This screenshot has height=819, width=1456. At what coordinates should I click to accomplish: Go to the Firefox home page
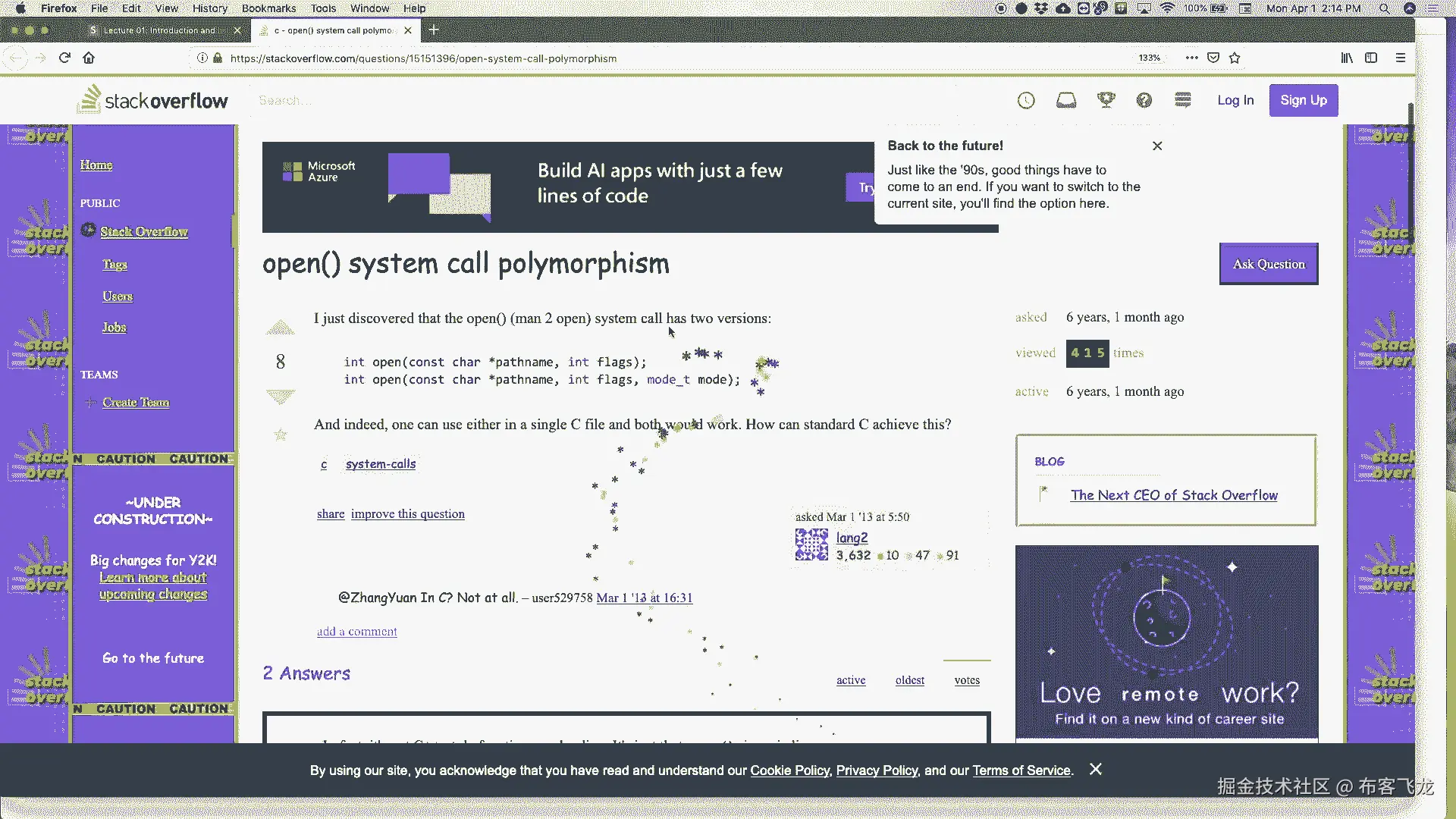[89, 58]
